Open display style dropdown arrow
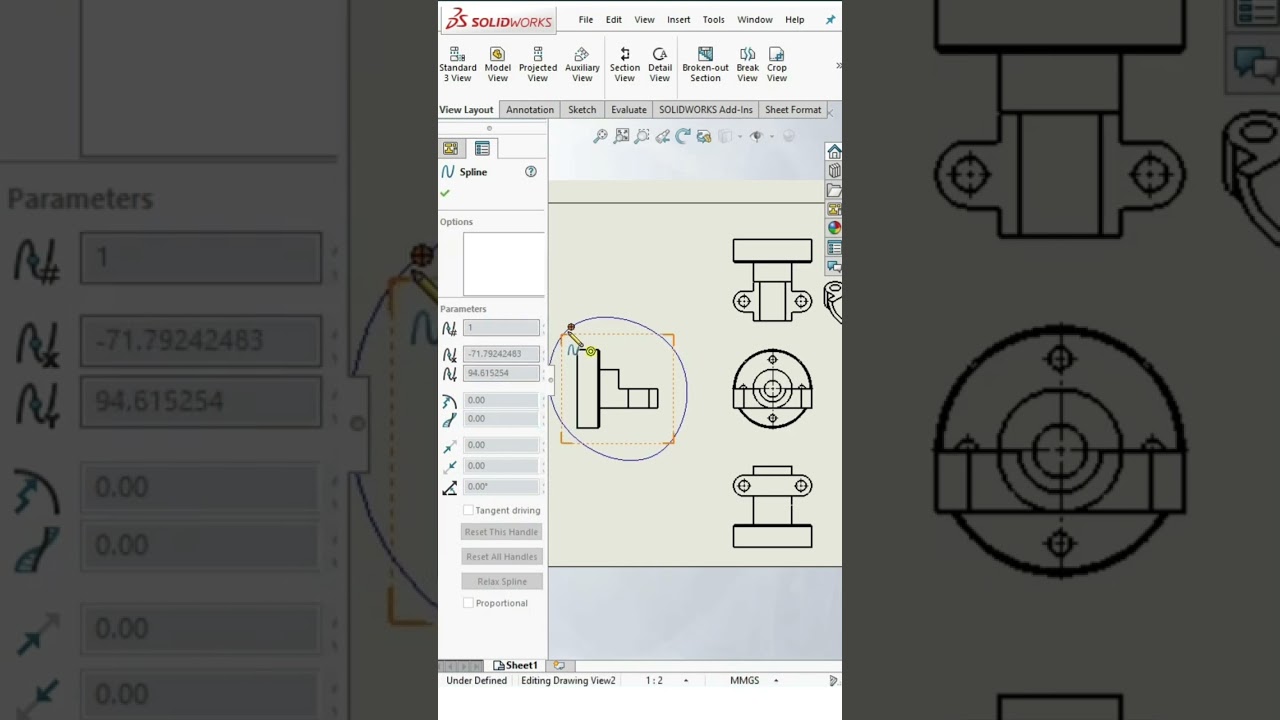 pyautogui.click(x=741, y=137)
